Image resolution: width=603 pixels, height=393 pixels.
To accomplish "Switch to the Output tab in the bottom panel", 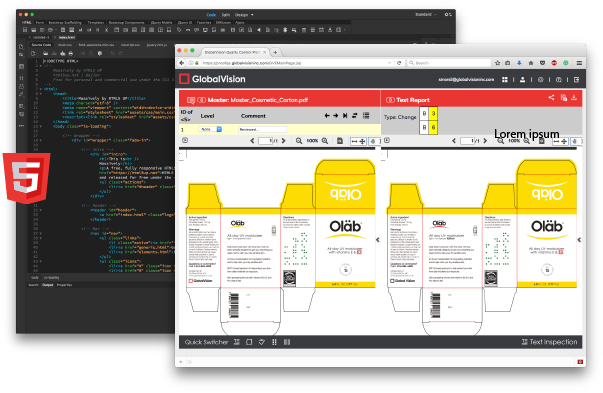I will pos(48,285).
